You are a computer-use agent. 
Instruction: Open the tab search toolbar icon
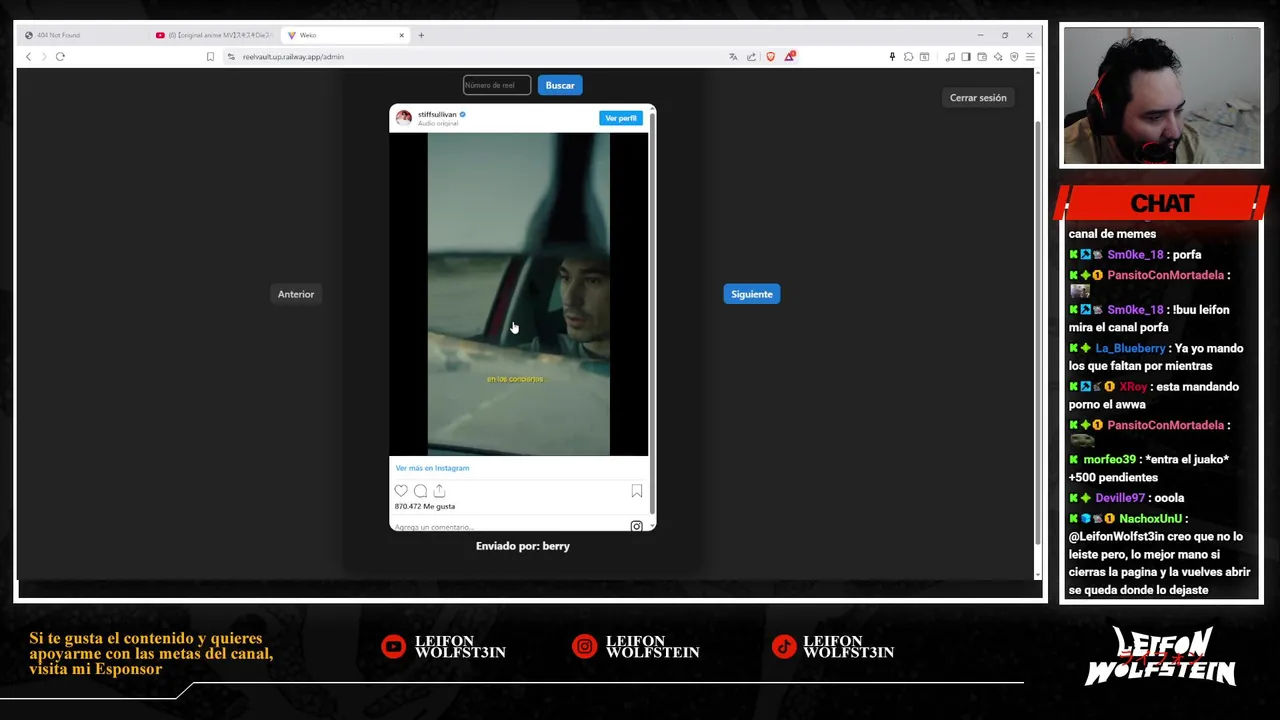pyautogui.click(x=924, y=57)
